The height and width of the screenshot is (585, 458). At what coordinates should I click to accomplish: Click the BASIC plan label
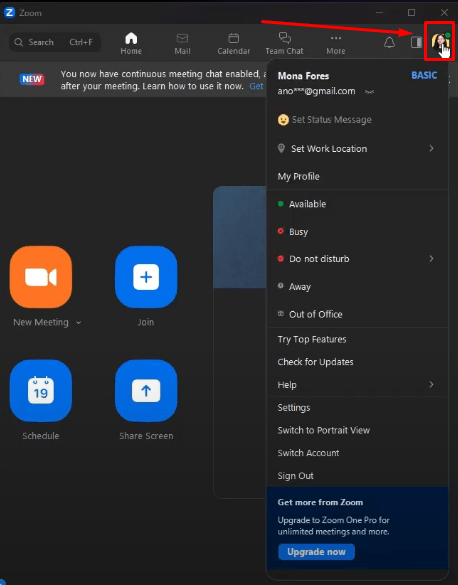424,75
